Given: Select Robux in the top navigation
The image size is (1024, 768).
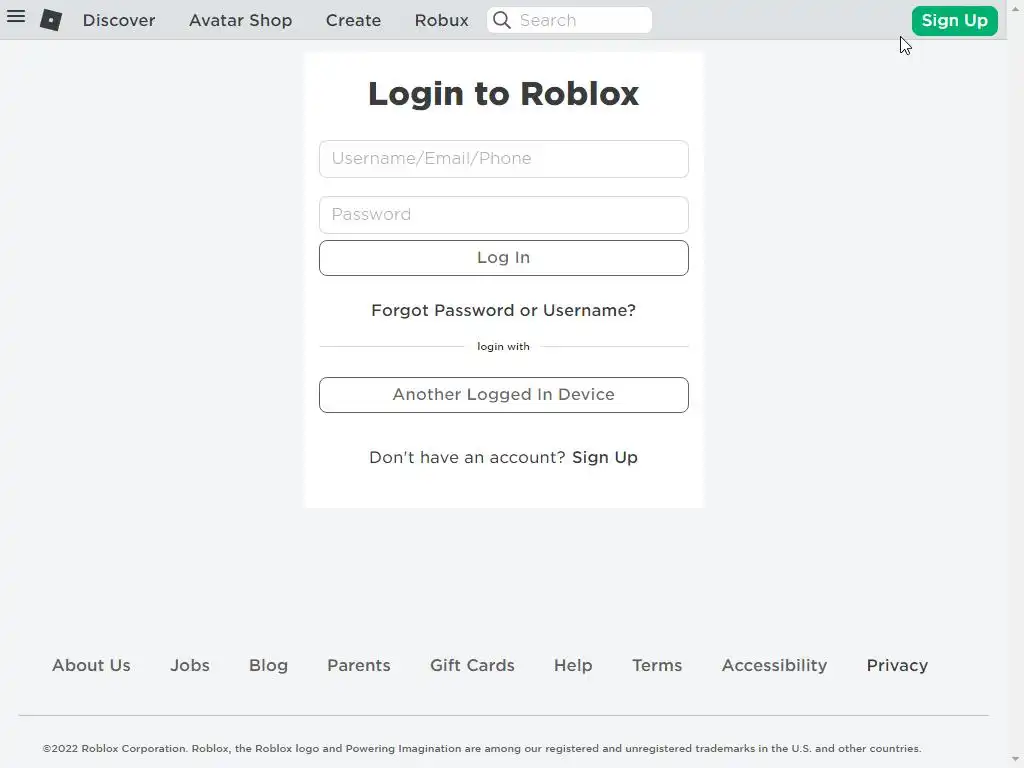Looking at the screenshot, I should click(x=441, y=20).
